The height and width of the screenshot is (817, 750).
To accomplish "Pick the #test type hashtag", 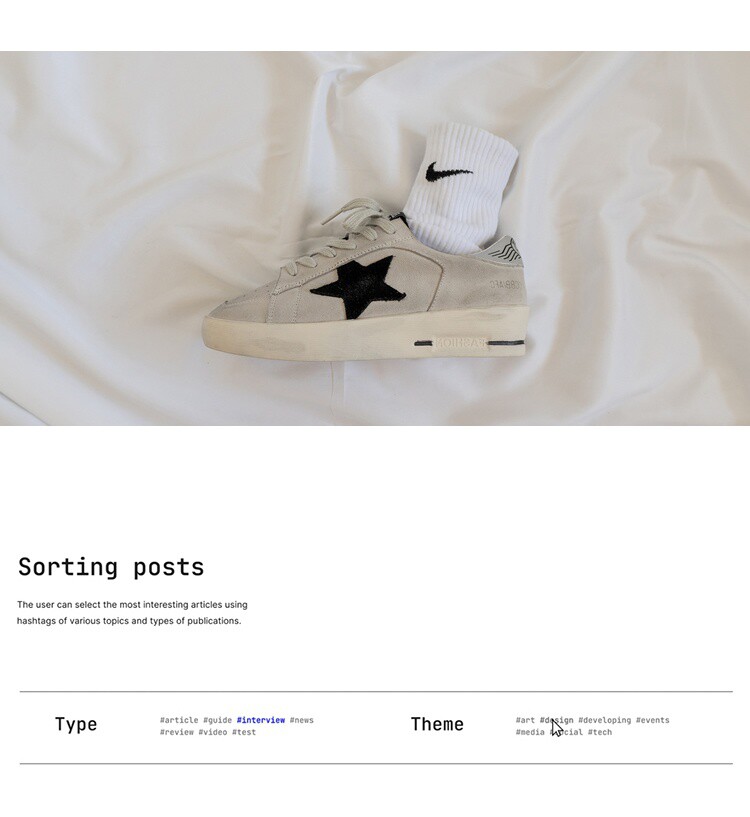I will [244, 732].
